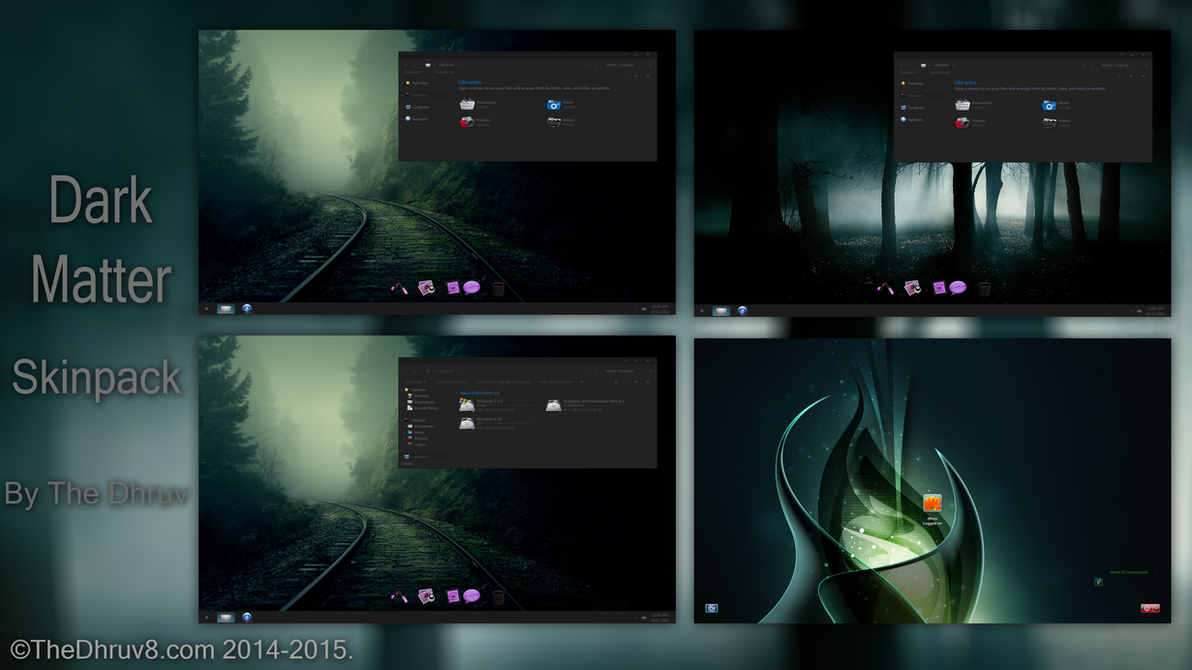Open the Windows 8 (D:) drive
1192x670 pixels.
[x=467, y=423]
